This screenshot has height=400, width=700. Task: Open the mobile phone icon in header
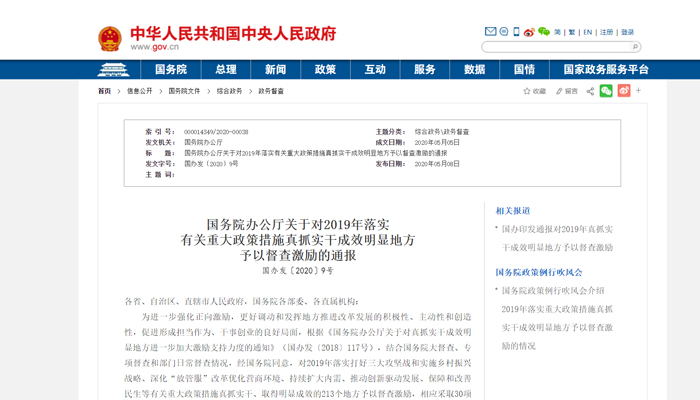(x=516, y=31)
